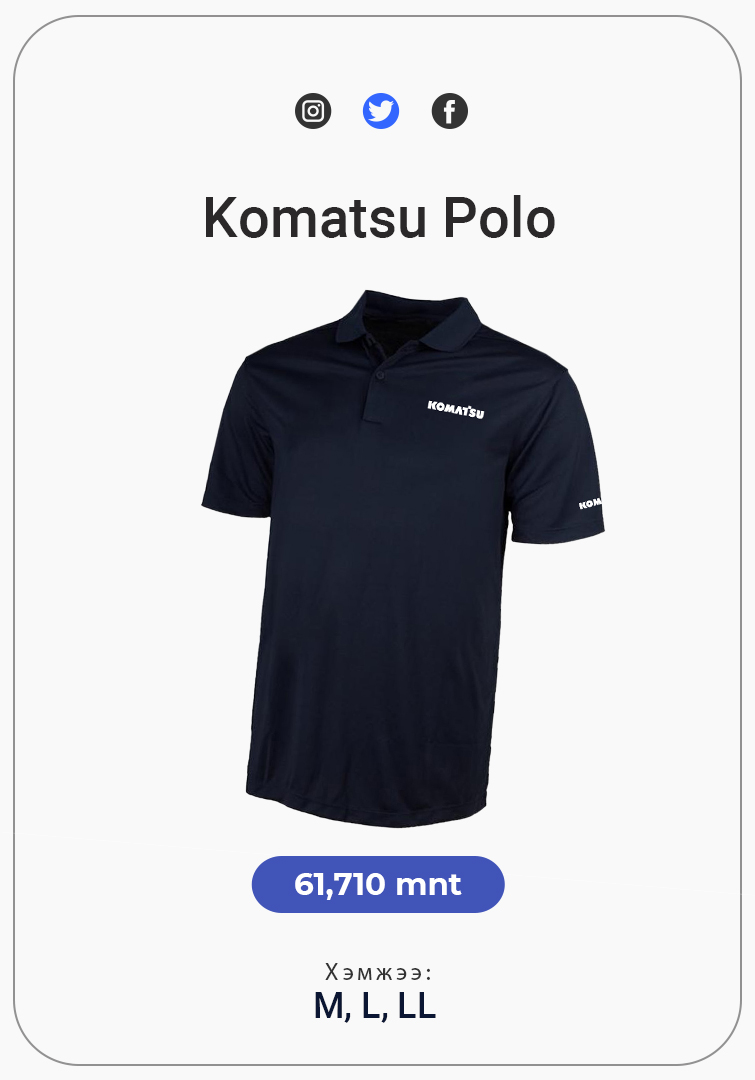Click the word Komatsu in the heading
Image resolution: width=755 pixels, height=1080 pixels.
[x=315, y=218]
